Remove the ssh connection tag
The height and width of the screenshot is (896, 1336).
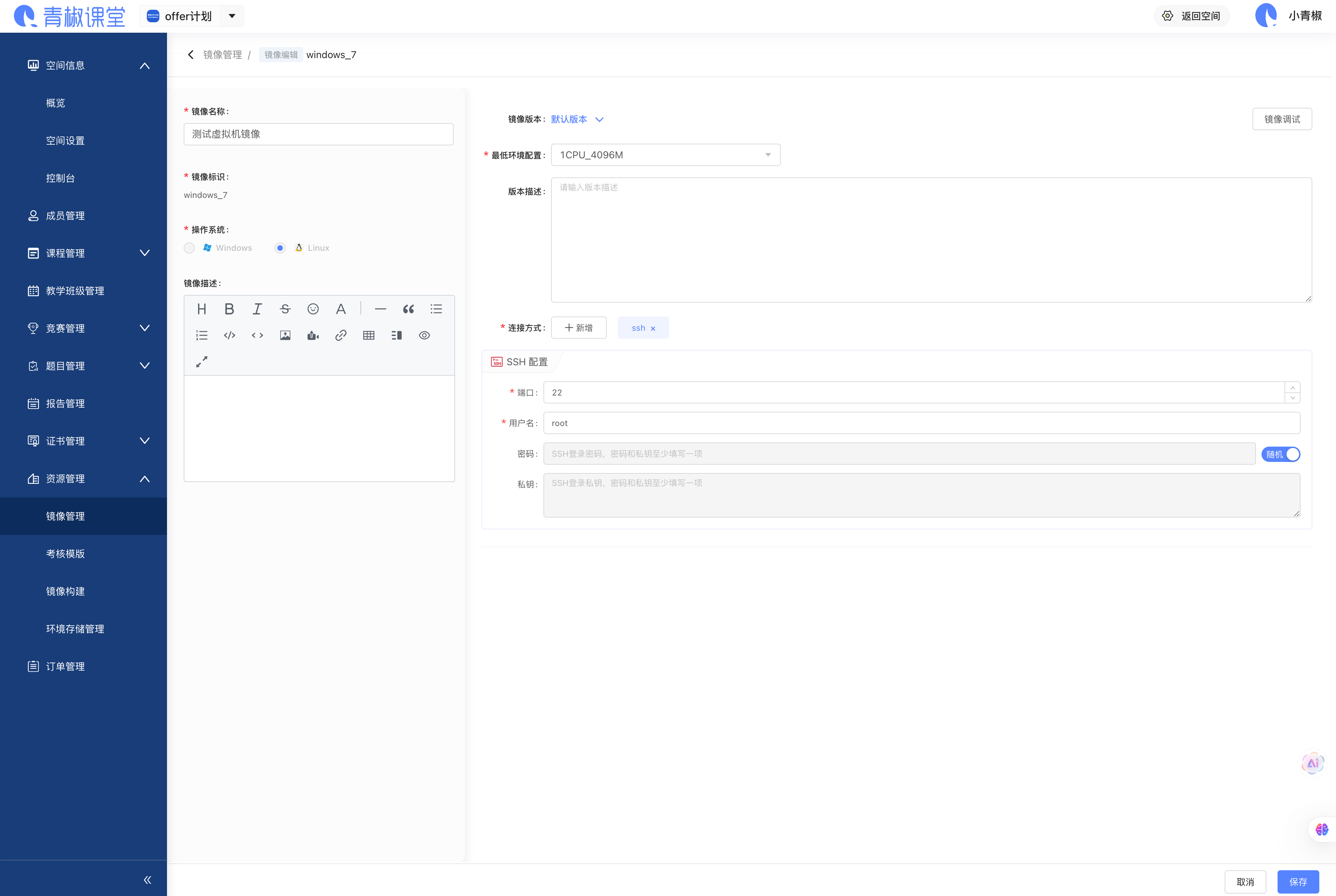[x=653, y=329]
